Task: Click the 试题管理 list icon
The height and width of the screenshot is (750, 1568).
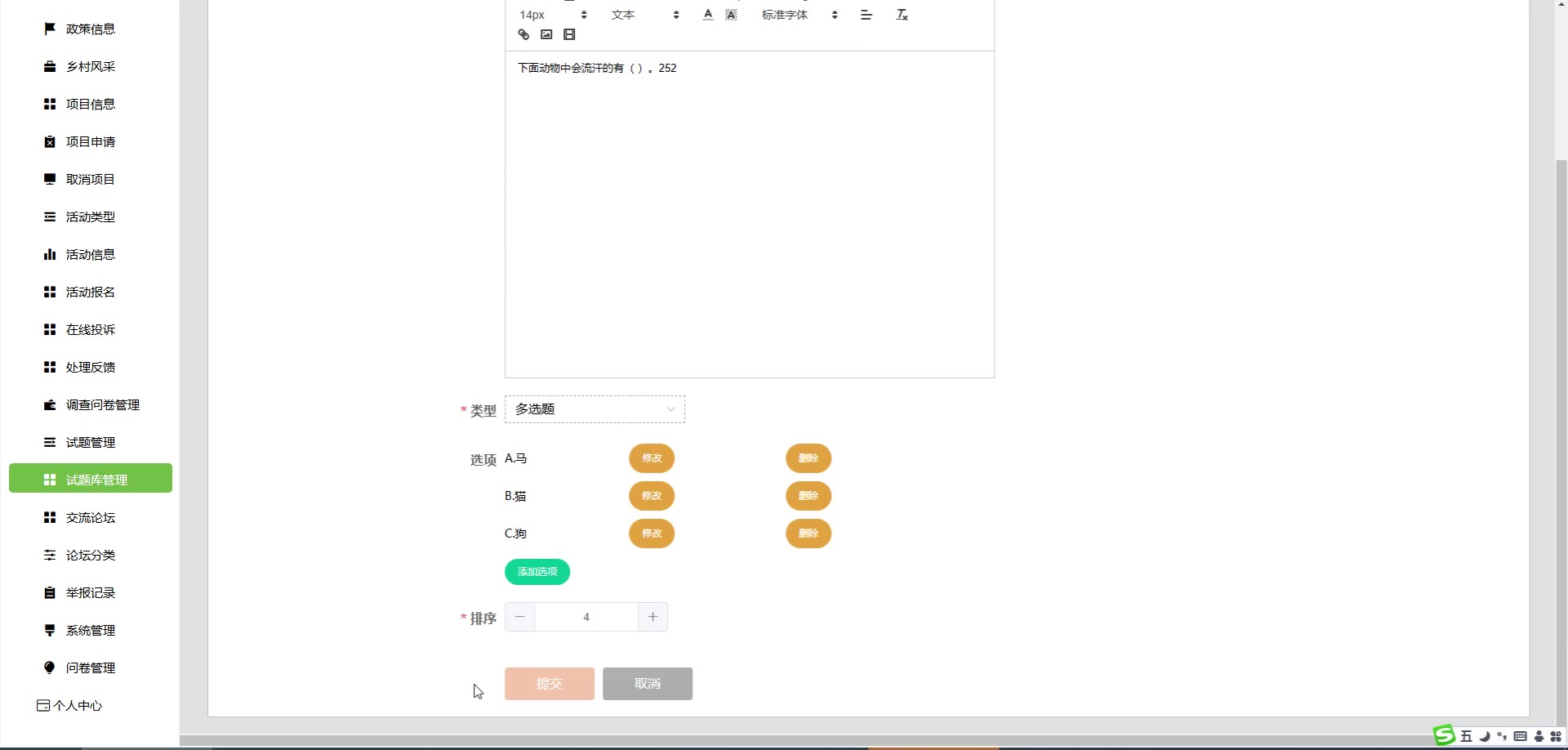Action: (50, 442)
